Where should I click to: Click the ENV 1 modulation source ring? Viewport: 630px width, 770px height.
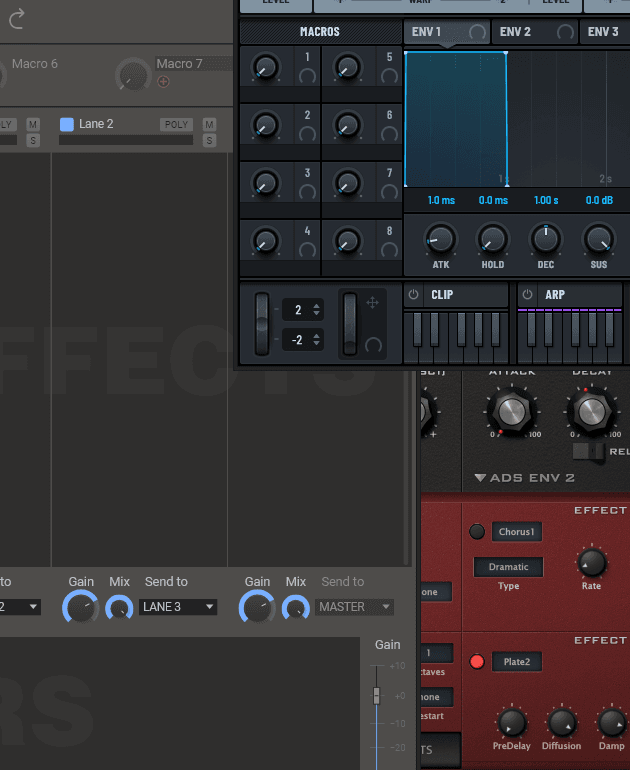click(x=477, y=32)
